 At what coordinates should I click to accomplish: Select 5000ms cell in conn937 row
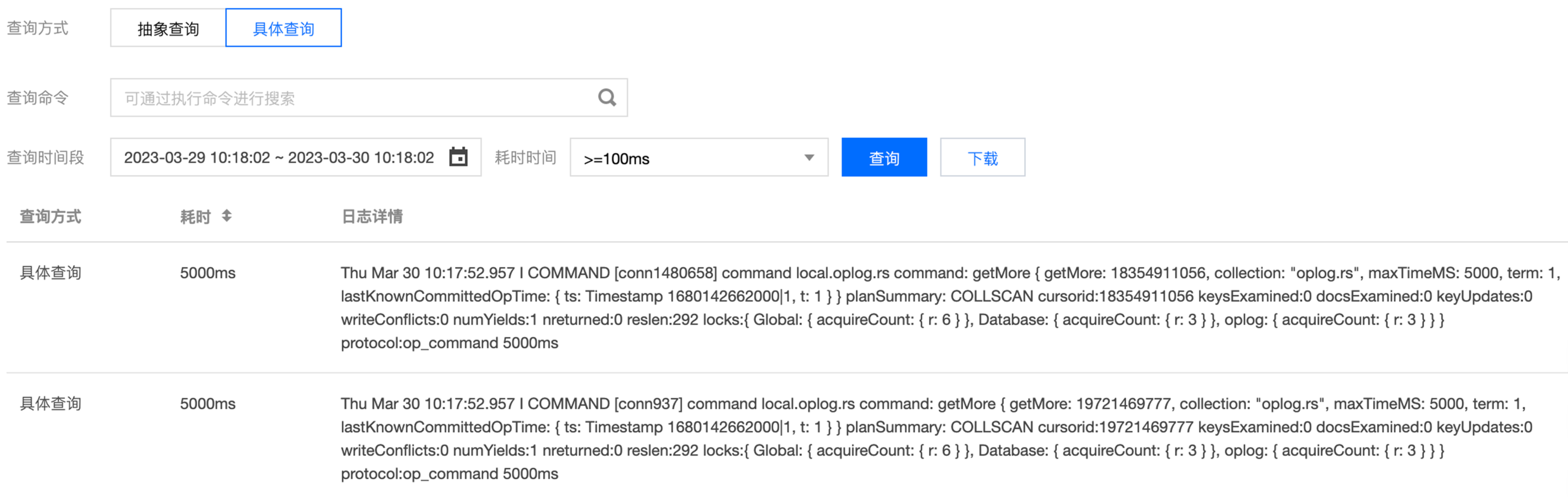(x=208, y=403)
